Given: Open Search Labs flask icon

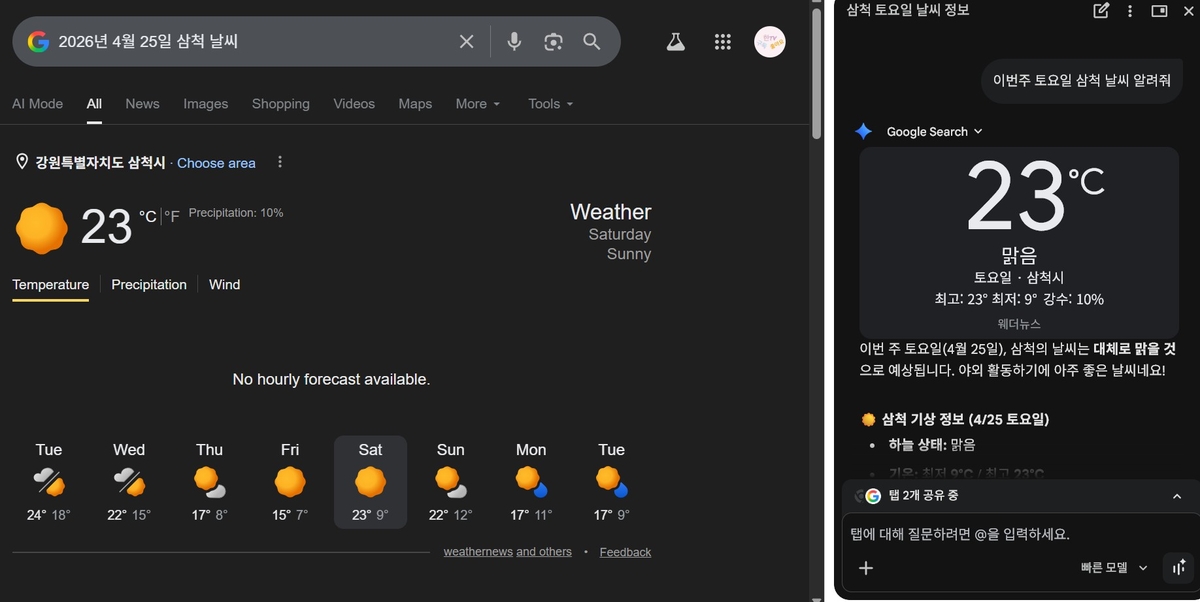Looking at the screenshot, I should [x=676, y=41].
